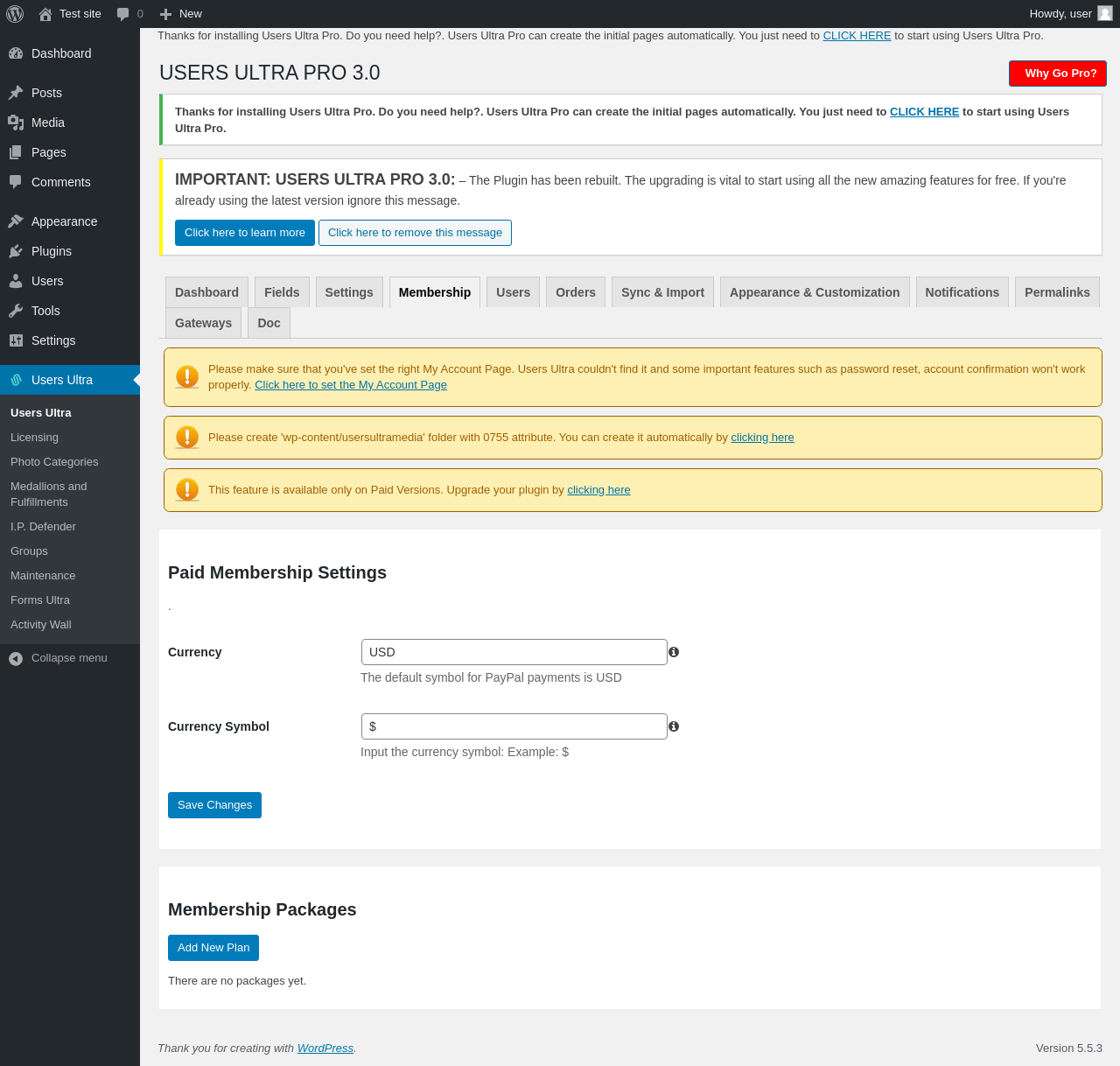Open the Sync & Import tab
Screen dimensions: 1120x1066
(662, 292)
